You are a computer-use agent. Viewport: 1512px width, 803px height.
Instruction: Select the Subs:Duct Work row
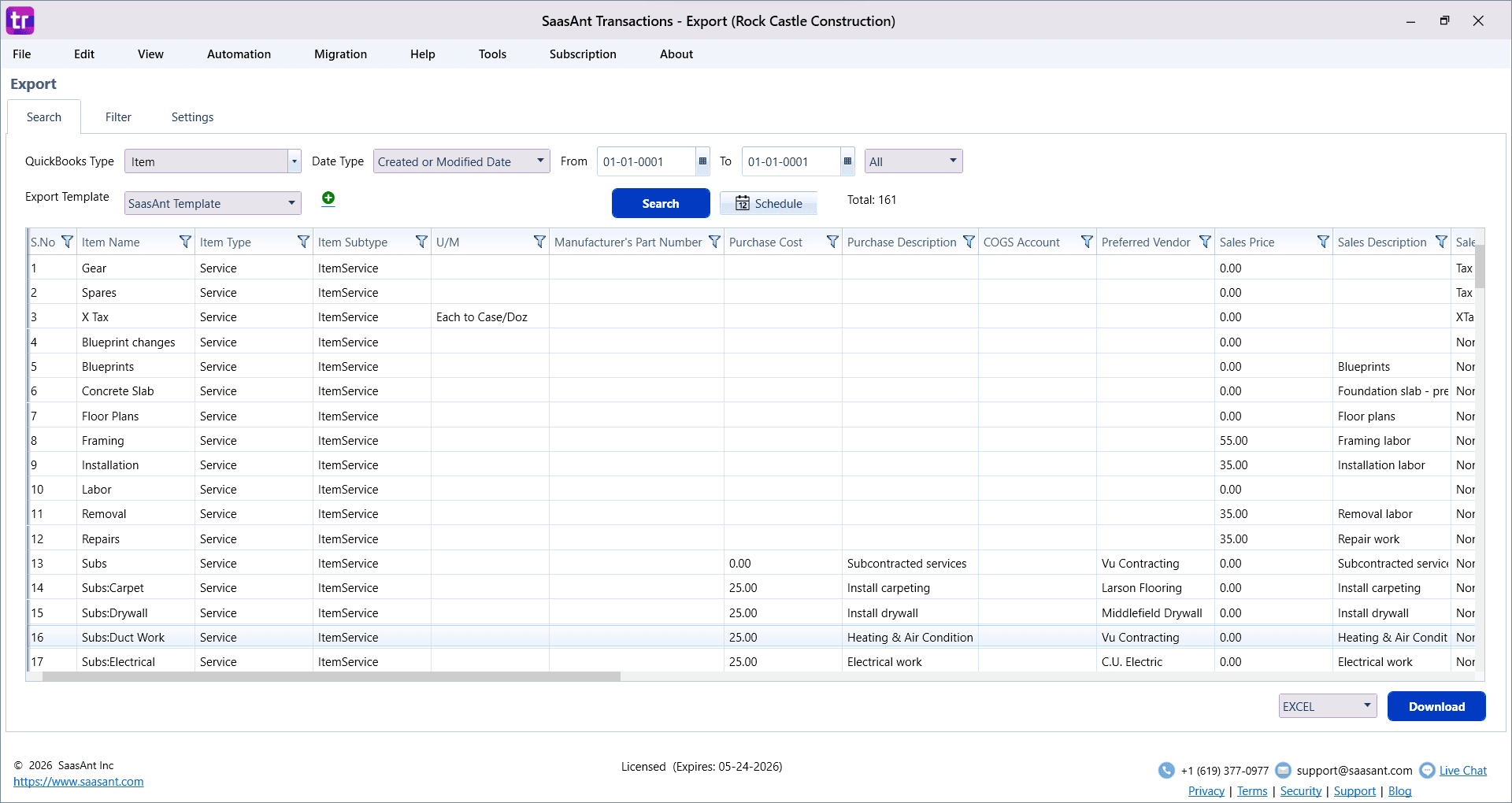click(124, 638)
